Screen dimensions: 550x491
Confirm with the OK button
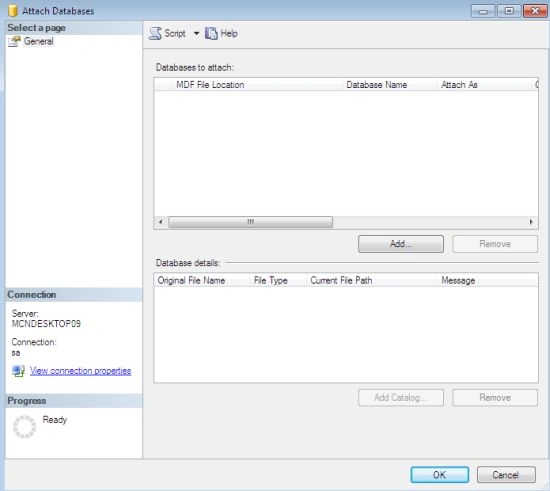440,475
